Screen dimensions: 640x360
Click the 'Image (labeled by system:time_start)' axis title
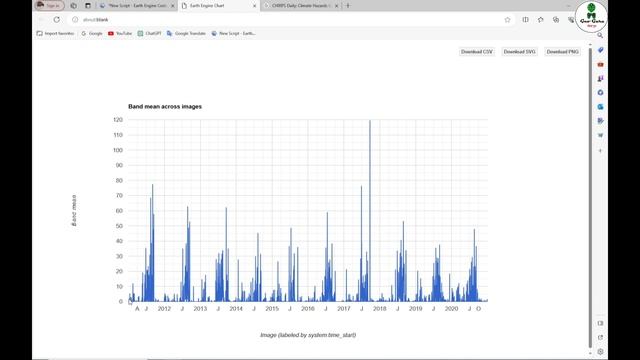(x=308, y=335)
